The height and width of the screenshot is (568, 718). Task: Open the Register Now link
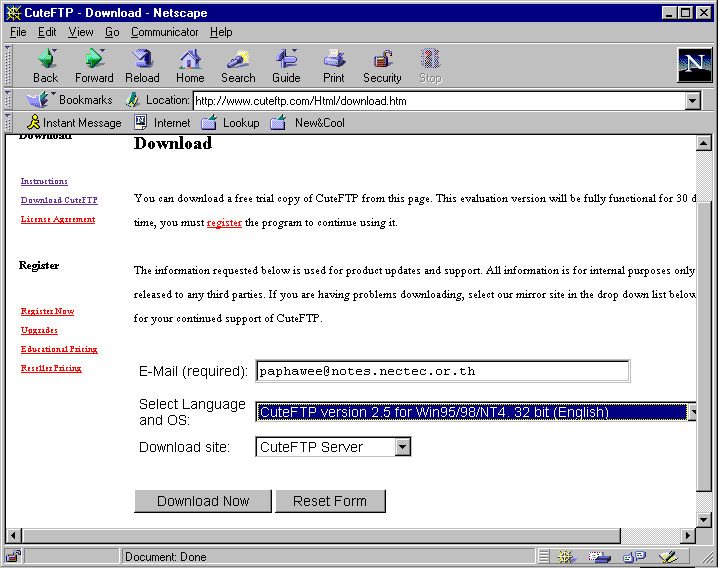[47, 311]
